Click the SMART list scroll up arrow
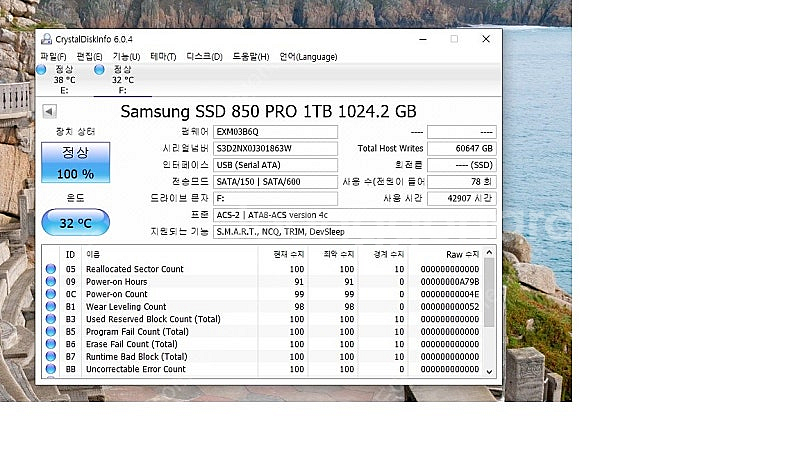Viewport: 800px width, 450px height. 489,253
